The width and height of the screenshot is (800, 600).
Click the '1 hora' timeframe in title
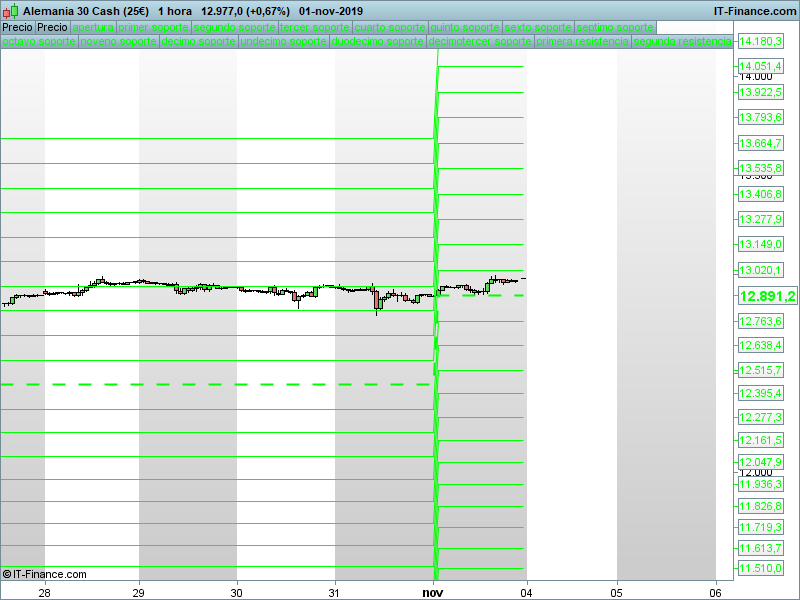[175, 11]
